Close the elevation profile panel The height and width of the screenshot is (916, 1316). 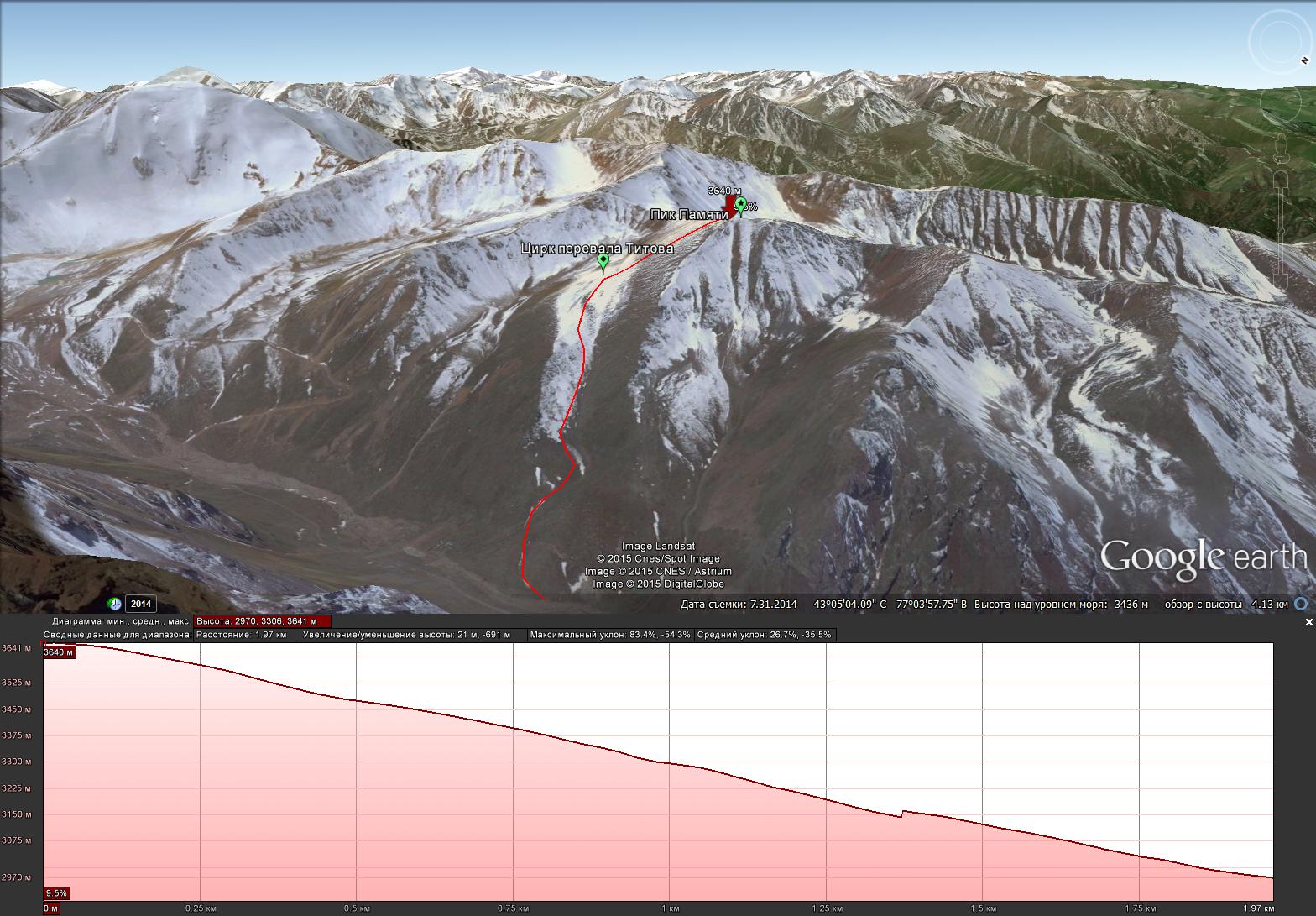click(x=1308, y=622)
